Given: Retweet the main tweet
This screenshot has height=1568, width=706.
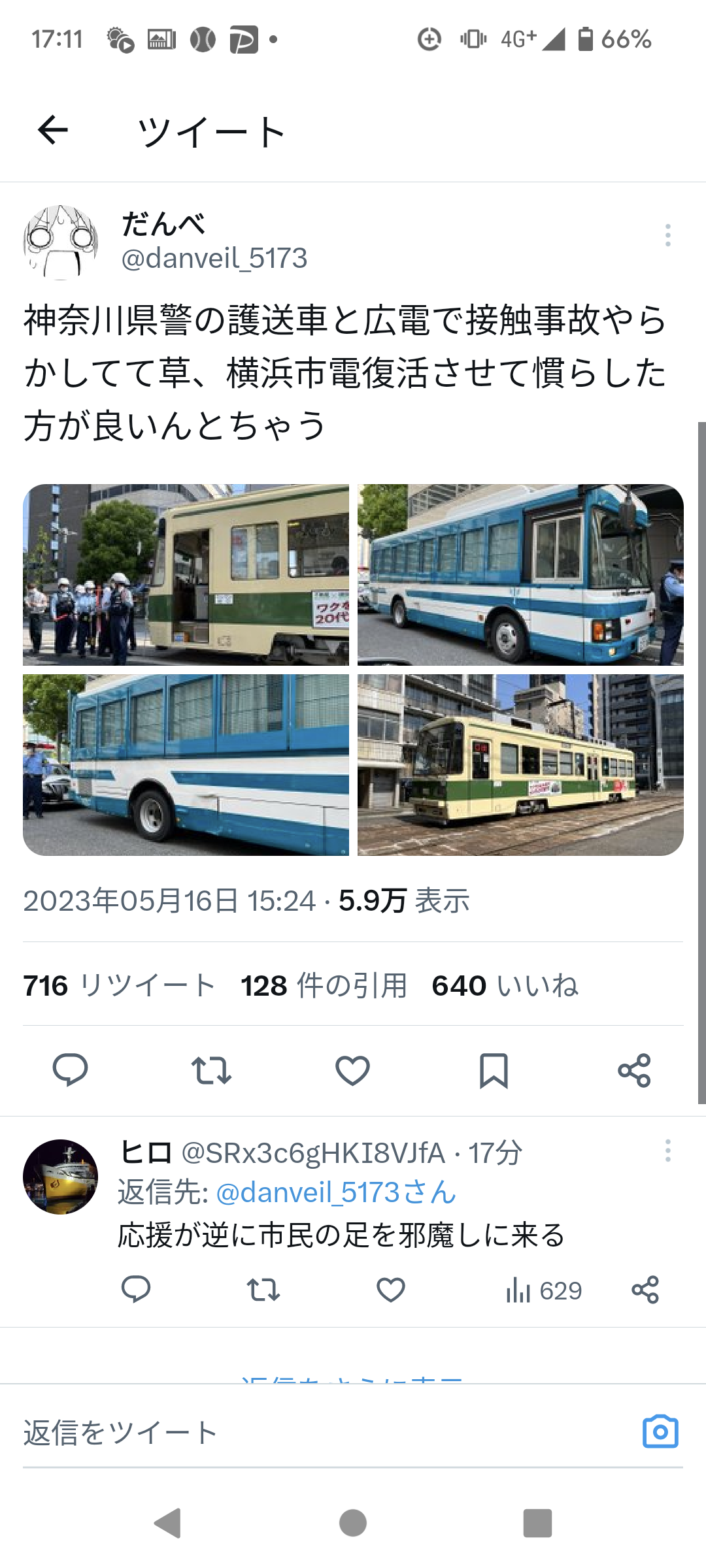Looking at the screenshot, I should click(211, 1070).
